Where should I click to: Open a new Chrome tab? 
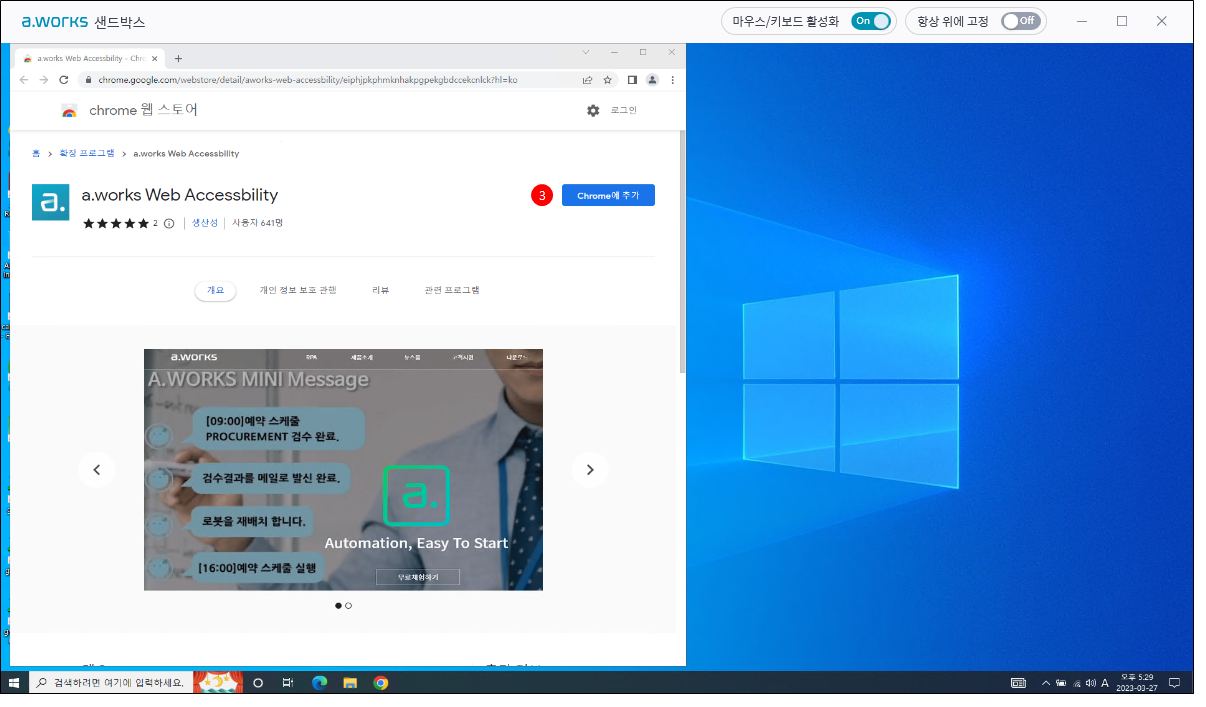[x=178, y=58]
